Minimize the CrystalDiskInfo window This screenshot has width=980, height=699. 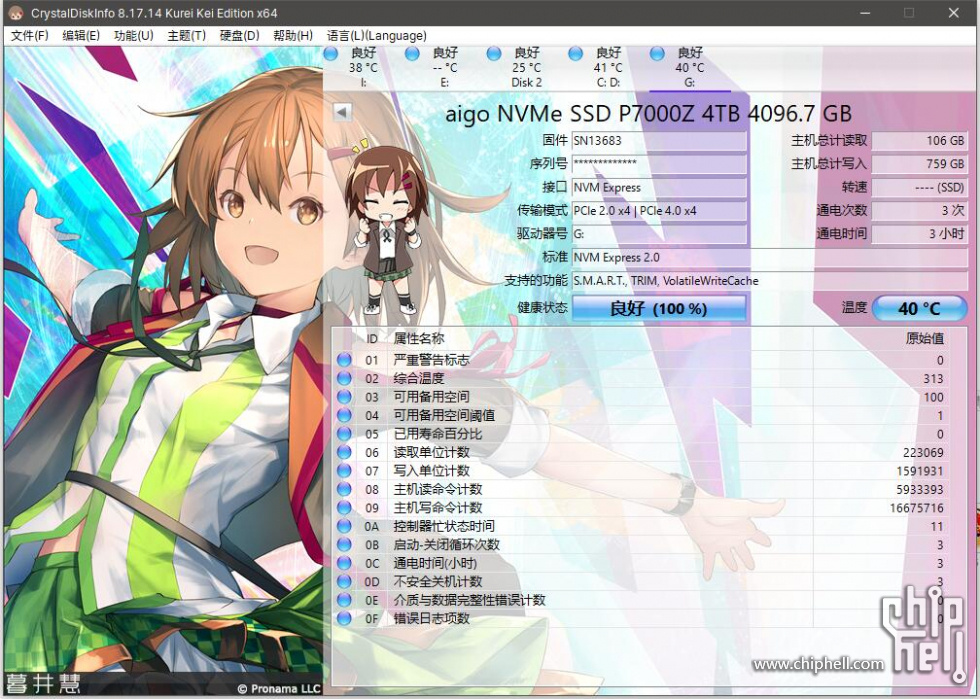coord(866,13)
